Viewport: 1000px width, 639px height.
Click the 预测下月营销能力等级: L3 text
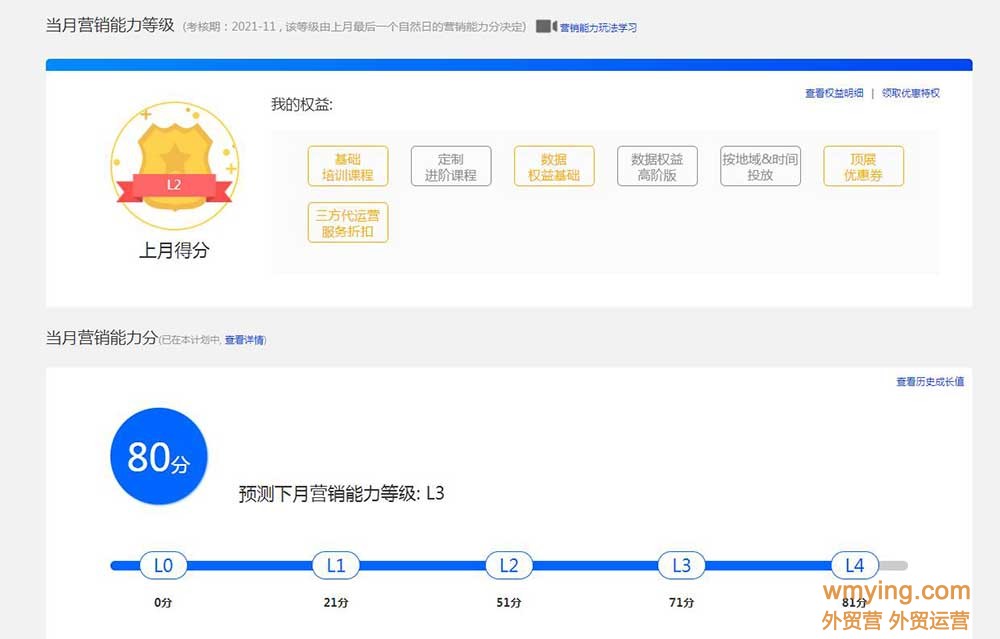coord(341,493)
